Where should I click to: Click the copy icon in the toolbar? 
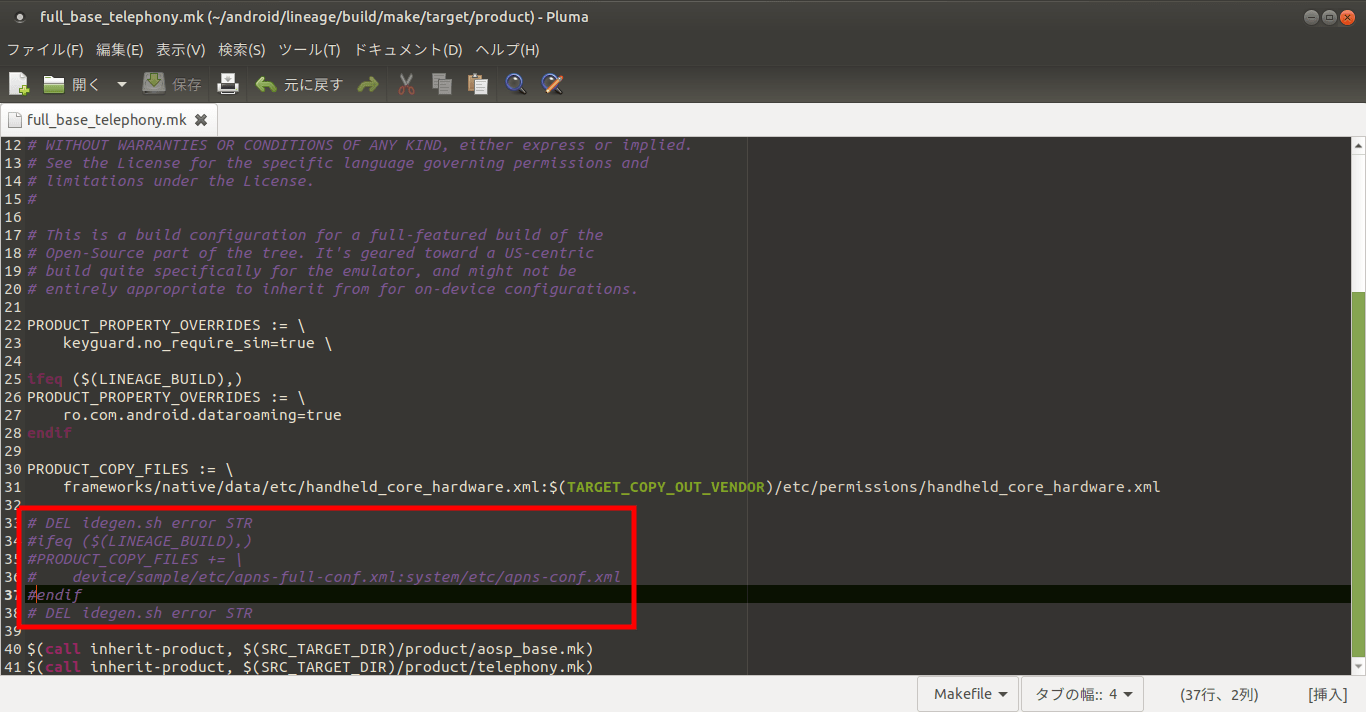(442, 85)
